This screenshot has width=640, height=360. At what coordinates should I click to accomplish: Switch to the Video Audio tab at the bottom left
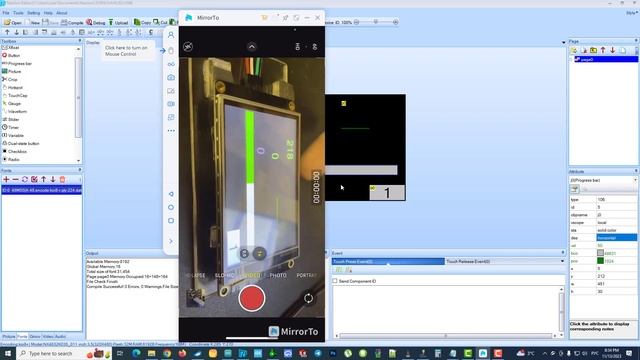(x=54, y=337)
